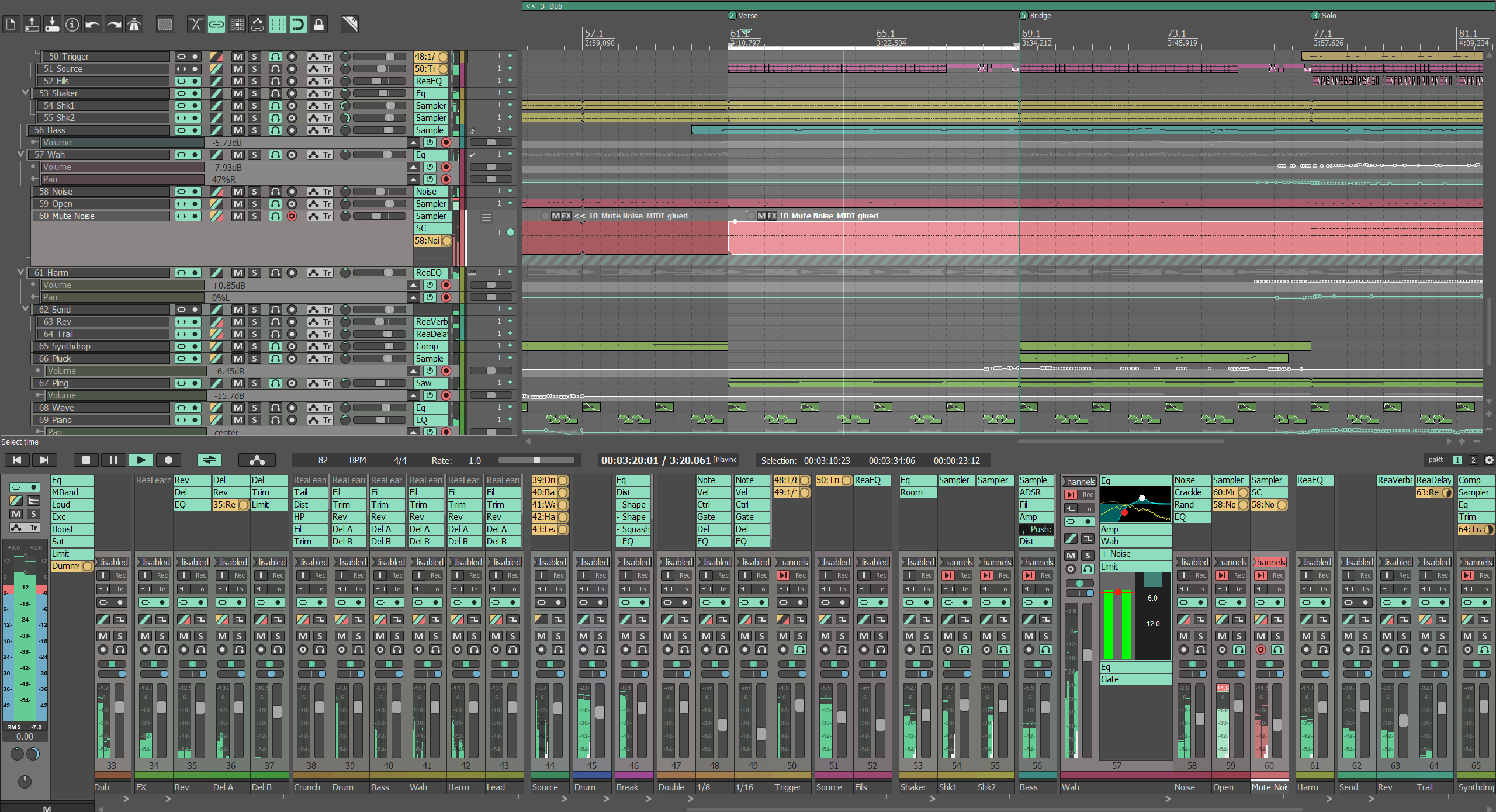1496x812 pixels.
Task: Click the 4/4 time signature field
Action: click(400, 460)
